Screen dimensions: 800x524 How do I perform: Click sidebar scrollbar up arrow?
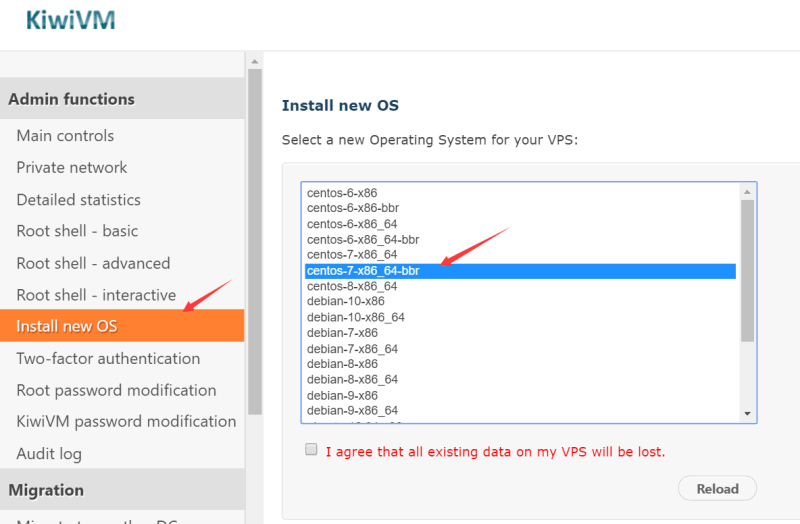pos(255,62)
